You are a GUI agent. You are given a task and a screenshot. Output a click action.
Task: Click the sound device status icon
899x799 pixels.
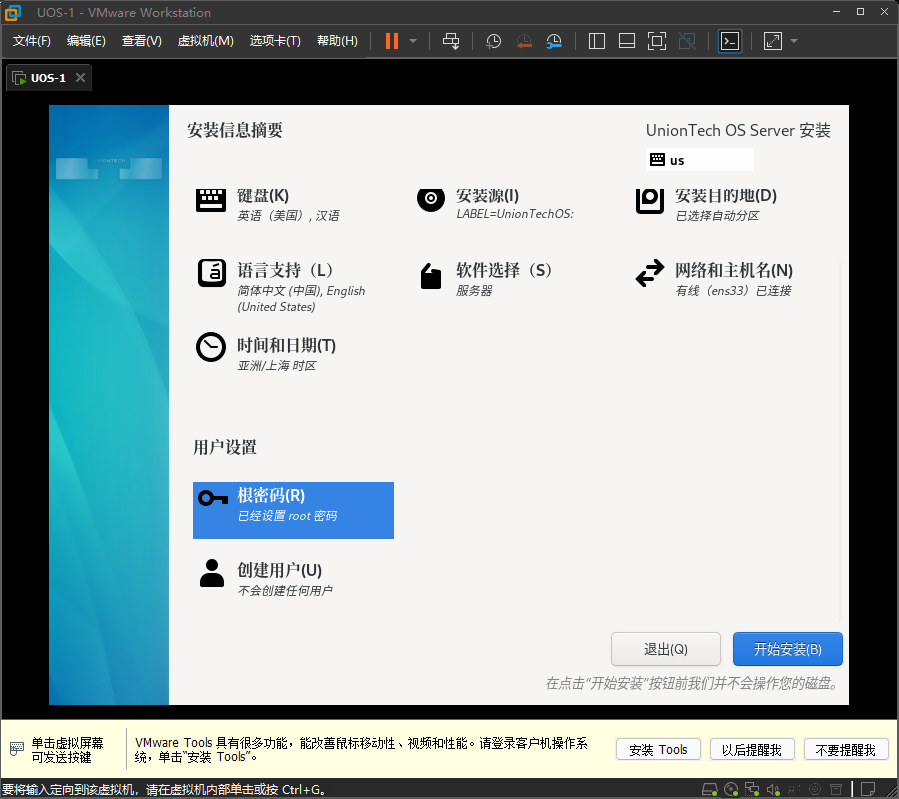point(774,789)
